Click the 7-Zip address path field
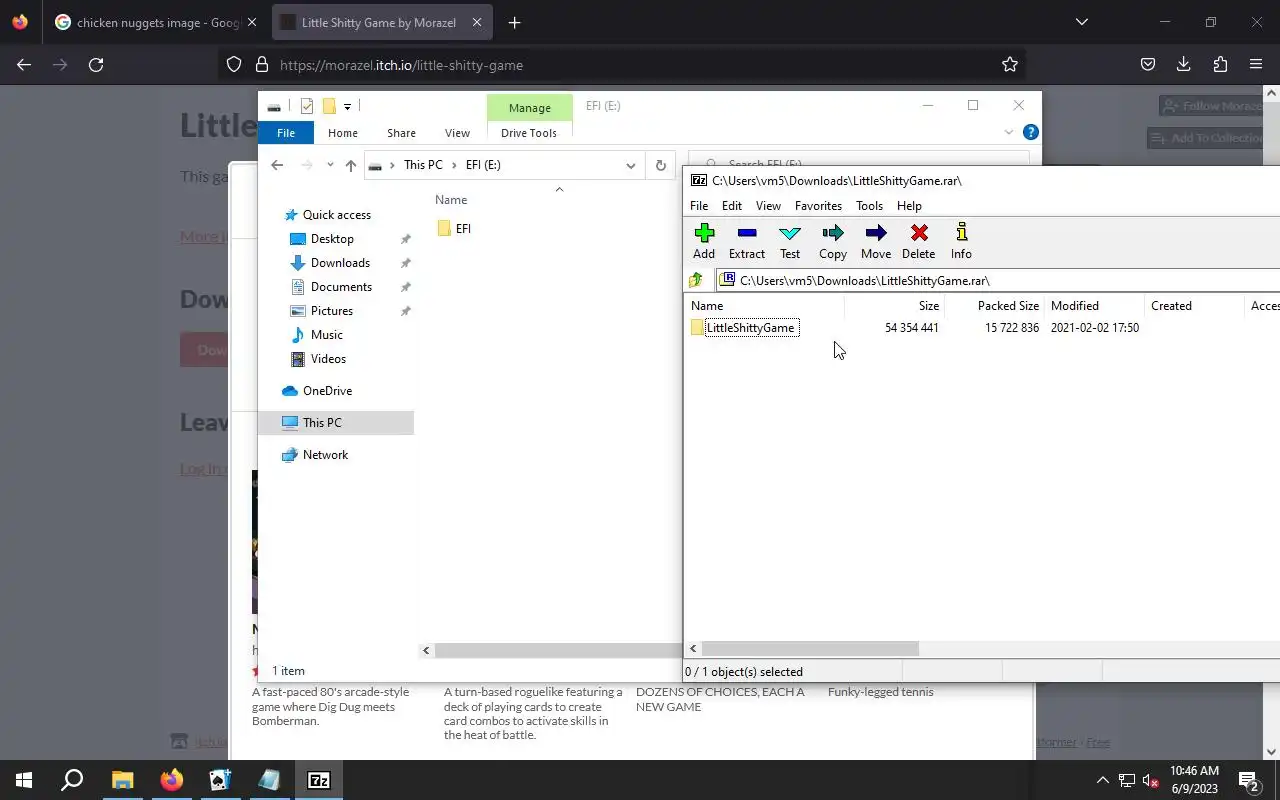 pyautogui.click(x=998, y=280)
